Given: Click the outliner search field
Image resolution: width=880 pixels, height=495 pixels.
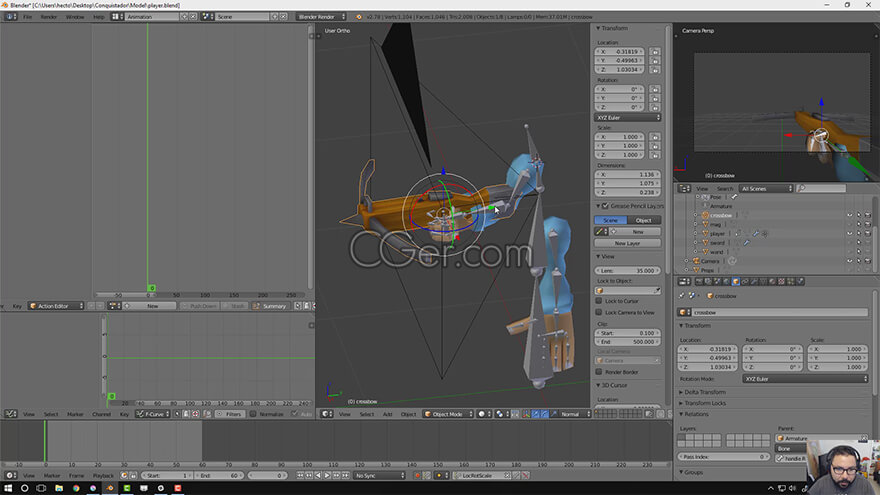Looking at the screenshot, I should (x=821, y=189).
